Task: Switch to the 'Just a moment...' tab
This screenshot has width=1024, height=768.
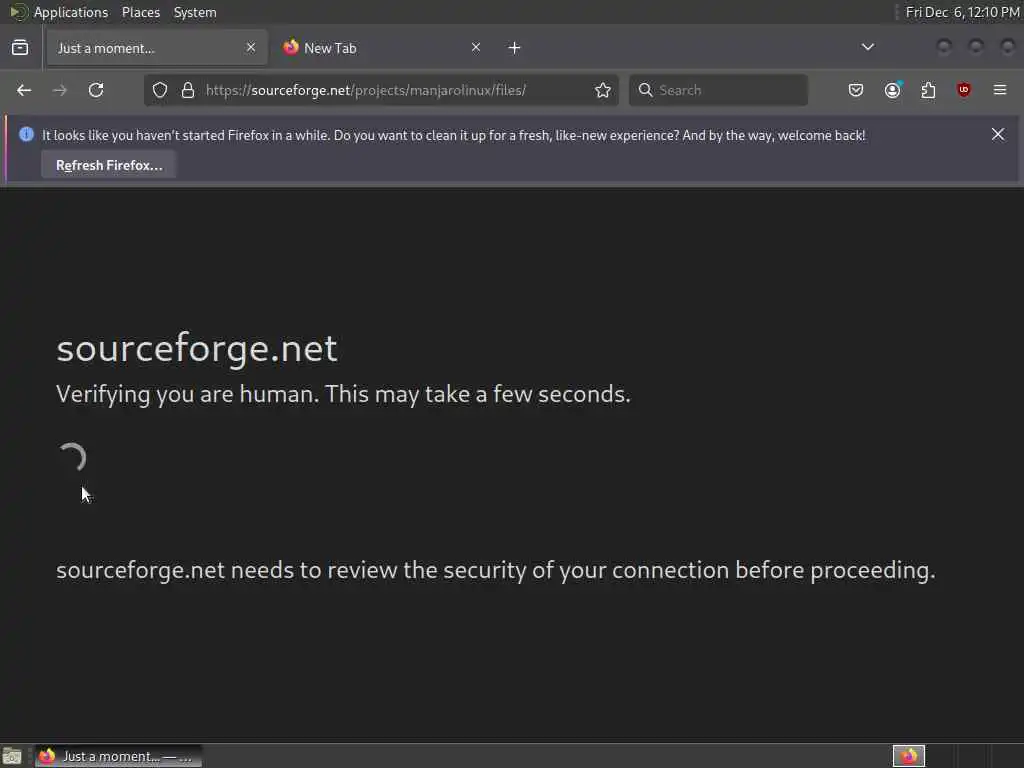Action: tap(157, 48)
